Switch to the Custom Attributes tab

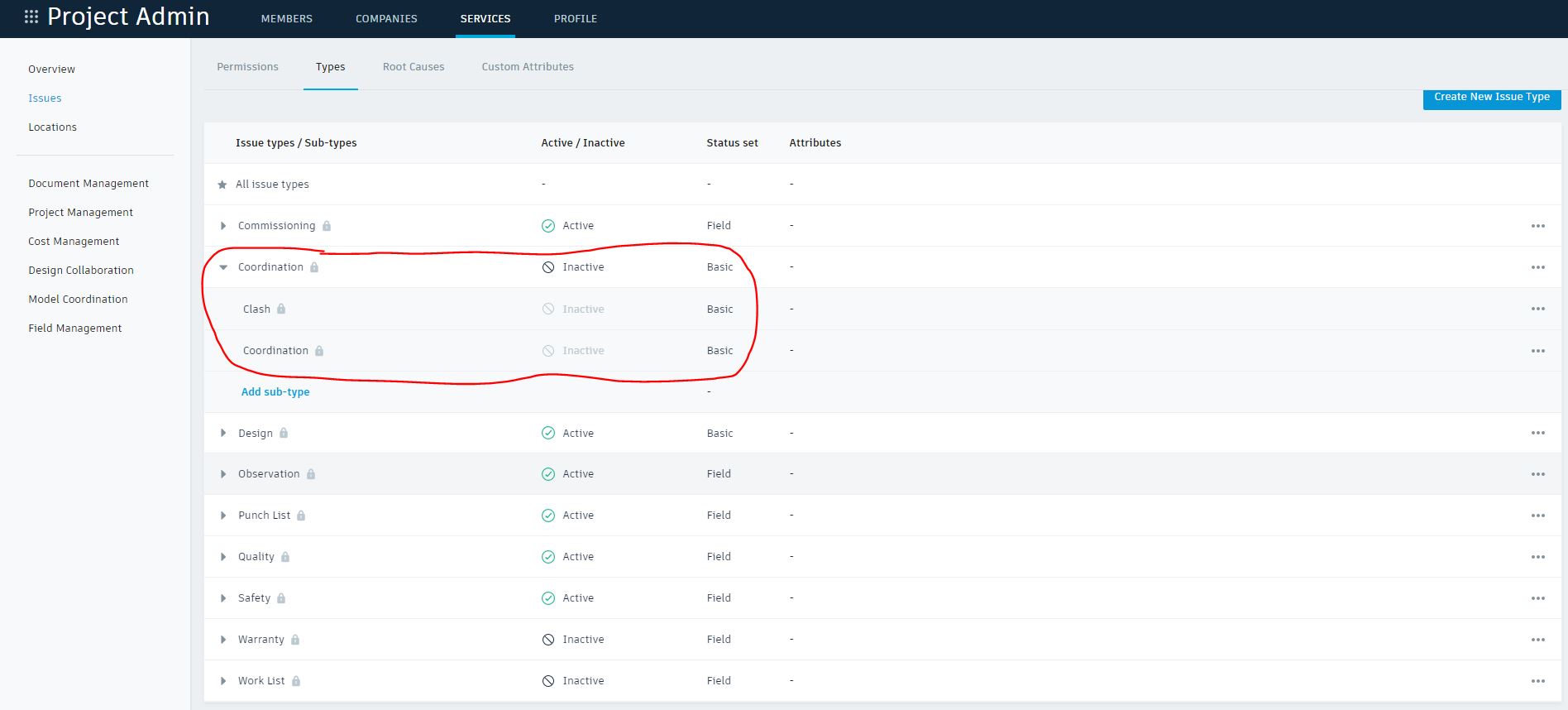[528, 67]
